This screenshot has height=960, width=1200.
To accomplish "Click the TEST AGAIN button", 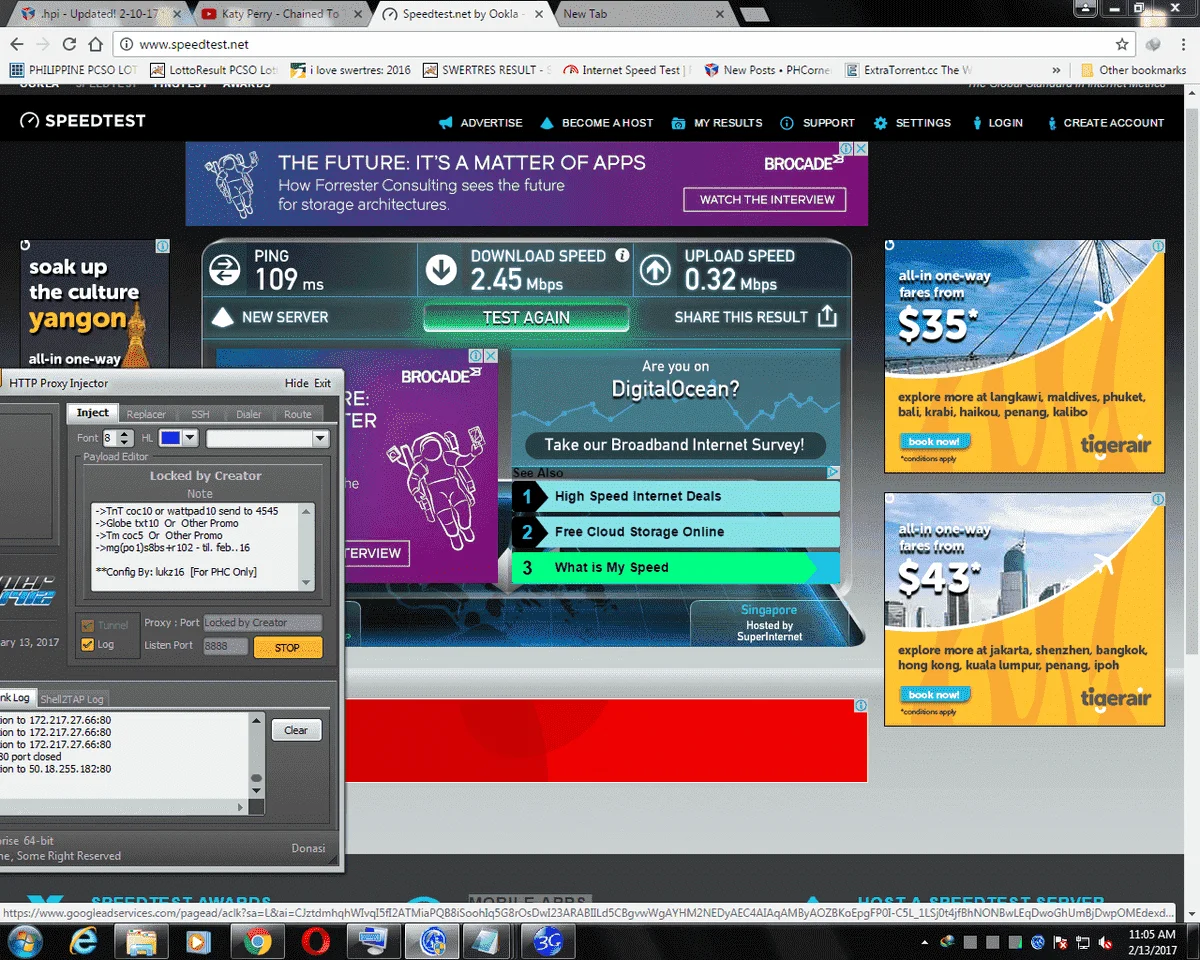I will (x=526, y=317).
